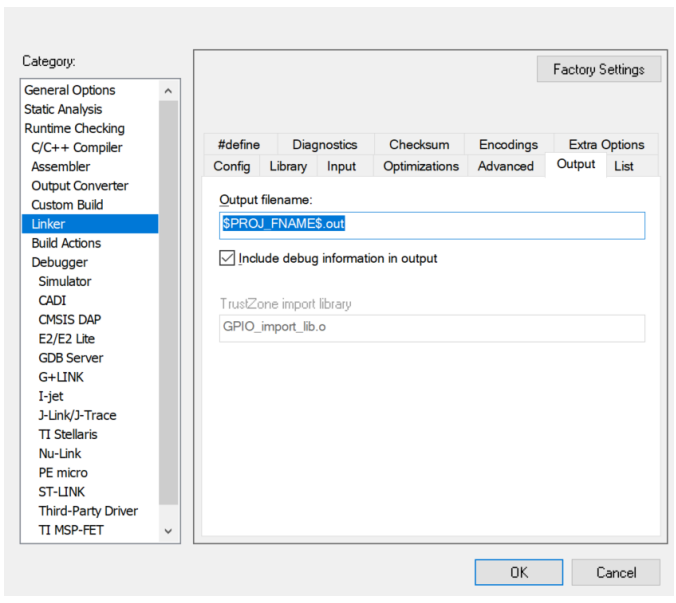Viewport: 676px width, 603px height.
Task: Click the TrustZone import library field
Action: coord(431,328)
